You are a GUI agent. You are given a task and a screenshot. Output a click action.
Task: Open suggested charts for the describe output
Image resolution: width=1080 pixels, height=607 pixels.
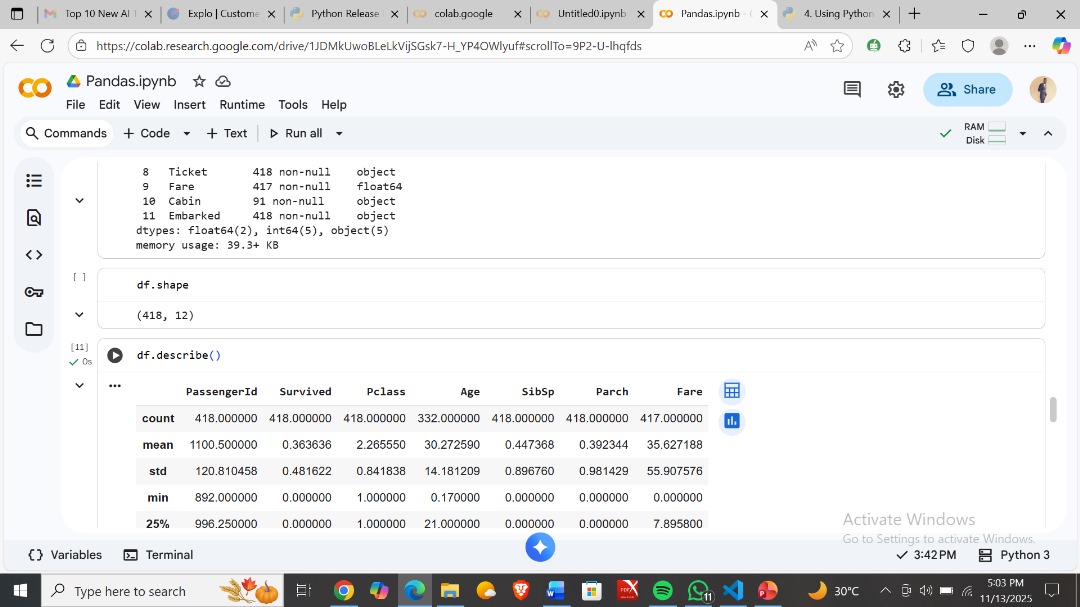click(x=731, y=421)
